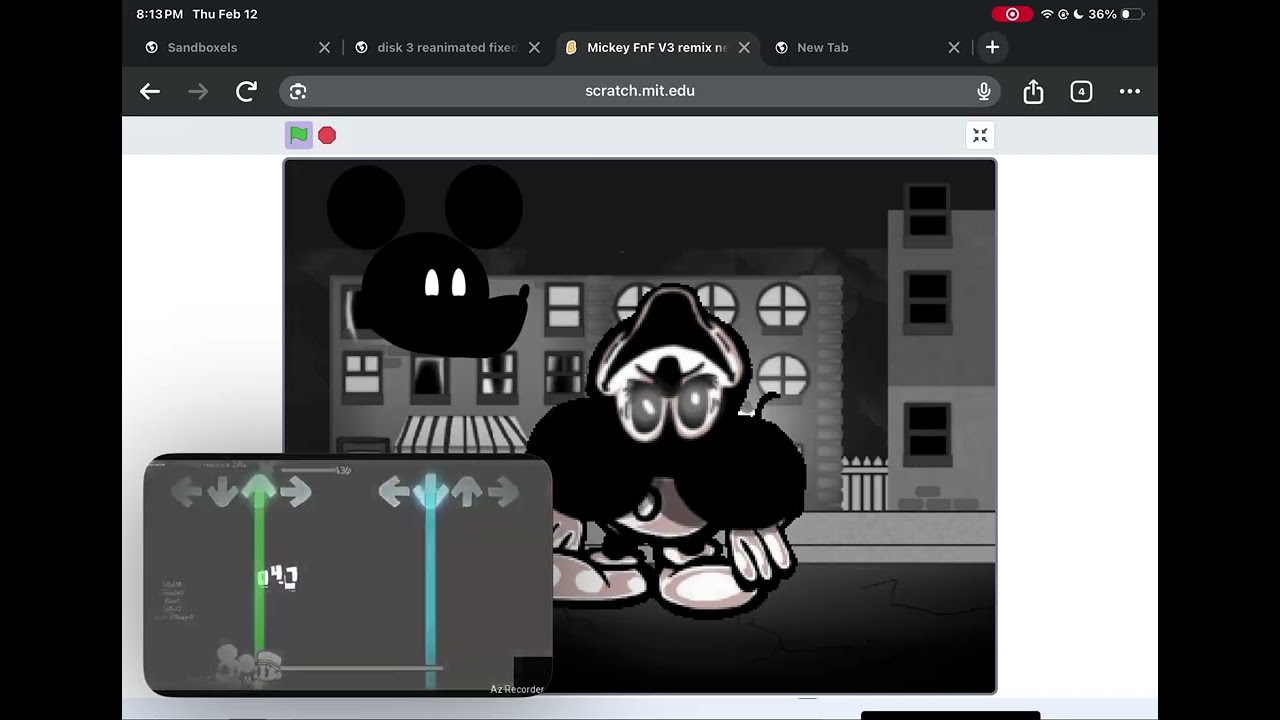Screen dimensions: 1280x720
Task: Click the green flag to start the project
Action: pyautogui.click(x=298, y=135)
